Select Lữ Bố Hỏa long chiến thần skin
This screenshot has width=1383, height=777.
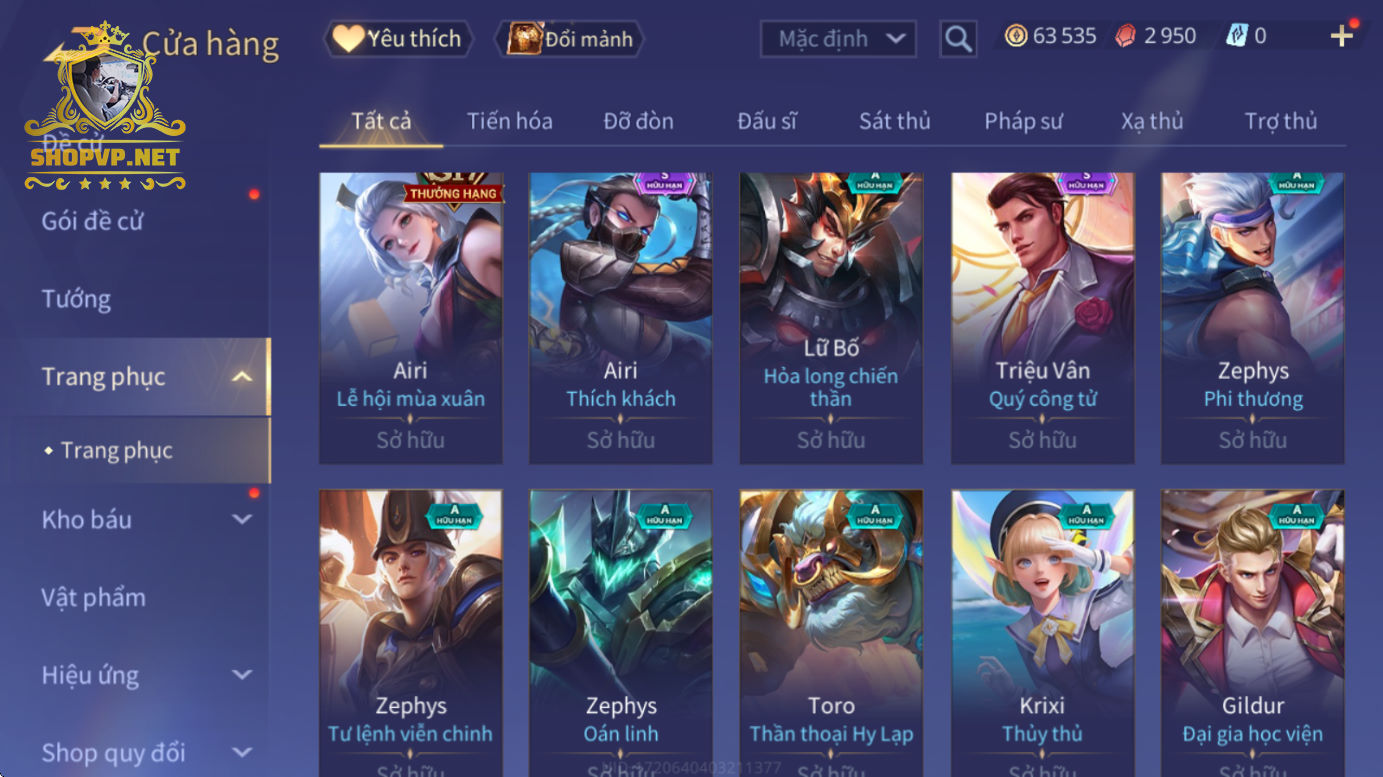pos(831,318)
